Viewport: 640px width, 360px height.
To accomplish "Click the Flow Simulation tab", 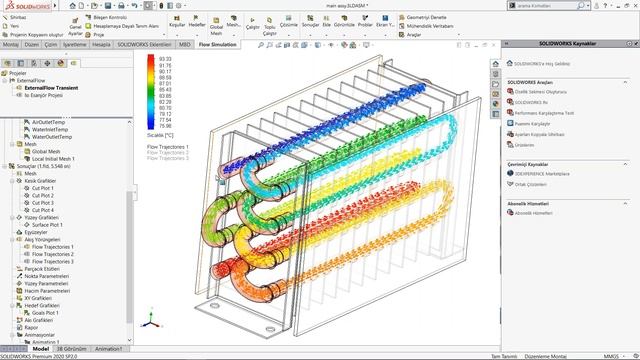I will pos(218,44).
